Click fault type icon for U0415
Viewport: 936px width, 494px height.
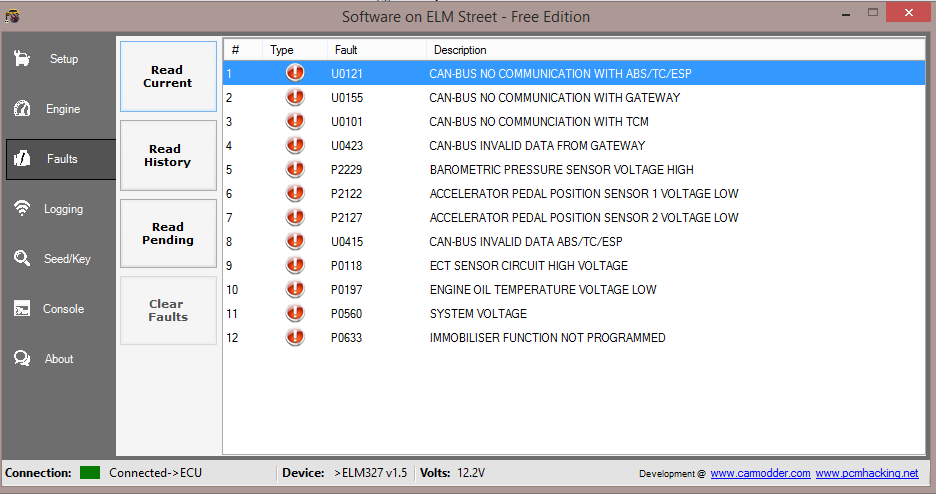295,241
